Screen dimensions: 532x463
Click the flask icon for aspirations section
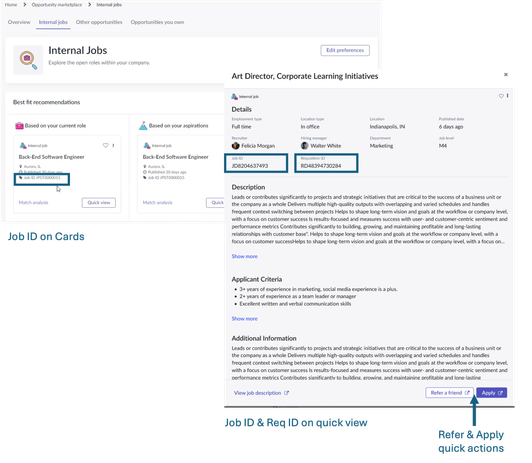click(x=143, y=126)
